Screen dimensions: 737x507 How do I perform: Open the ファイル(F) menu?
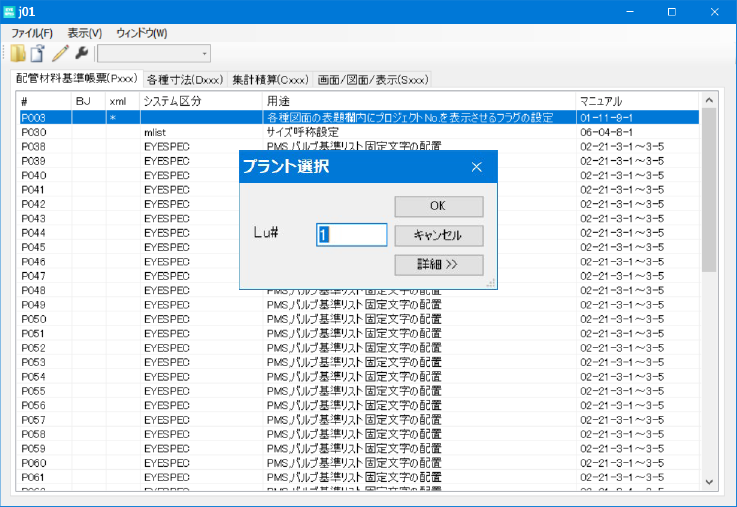tap(31, 33)
